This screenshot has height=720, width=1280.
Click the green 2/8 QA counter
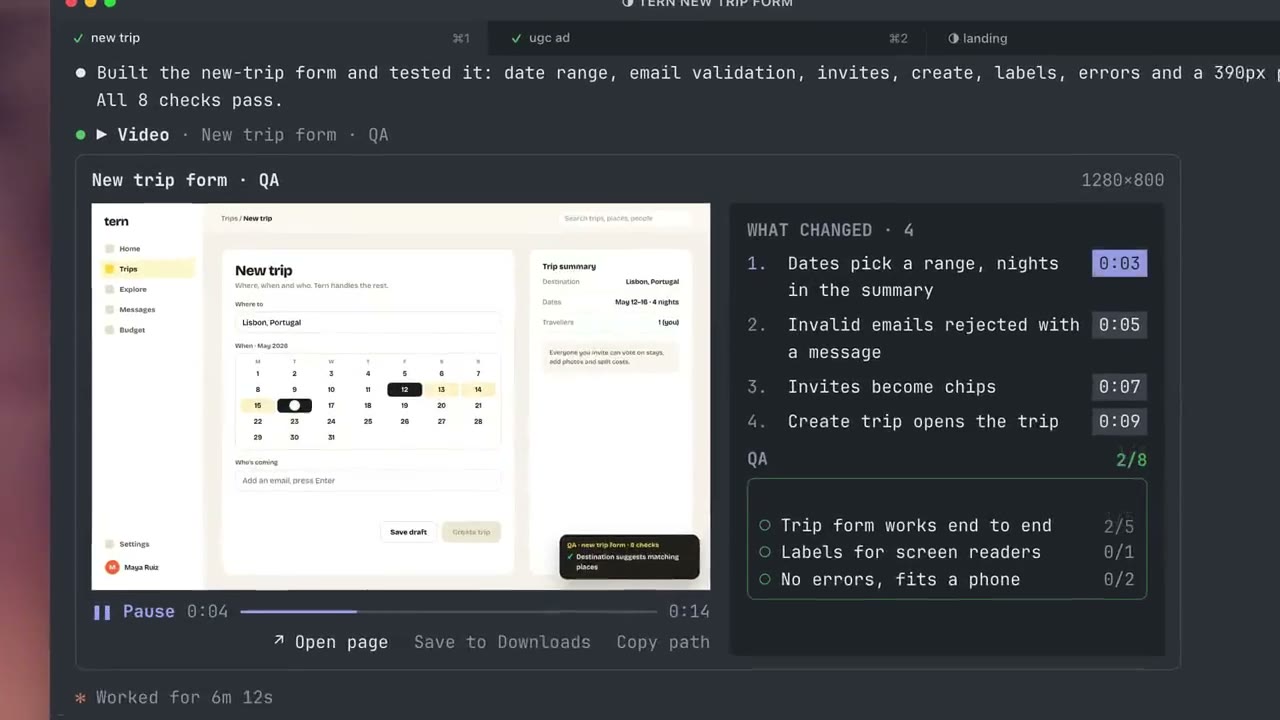(1131, 460)
